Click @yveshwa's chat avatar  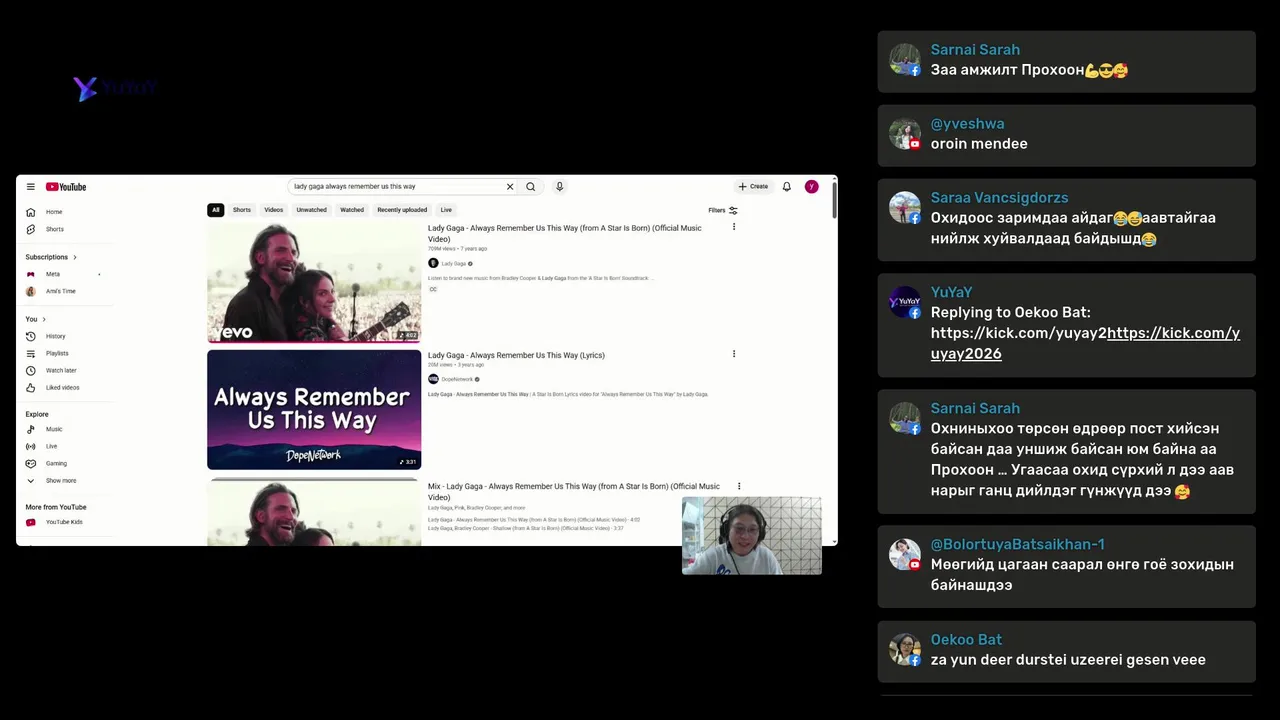click(905, 134)
